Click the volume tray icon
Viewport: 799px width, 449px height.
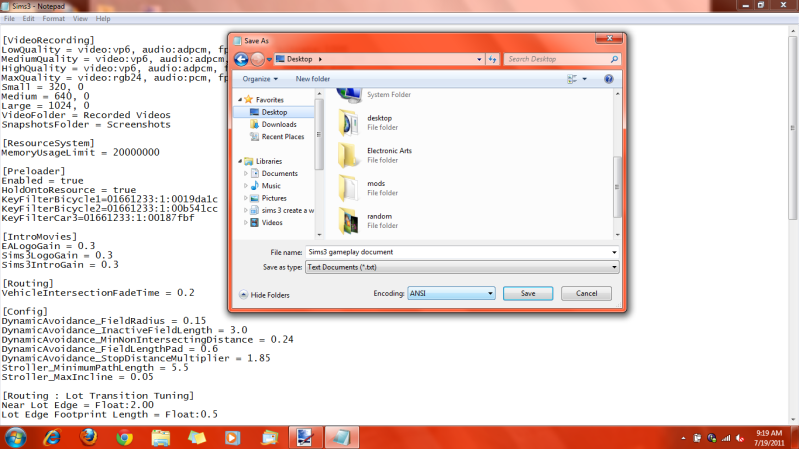pyautogui.click(x=740, y=438)
